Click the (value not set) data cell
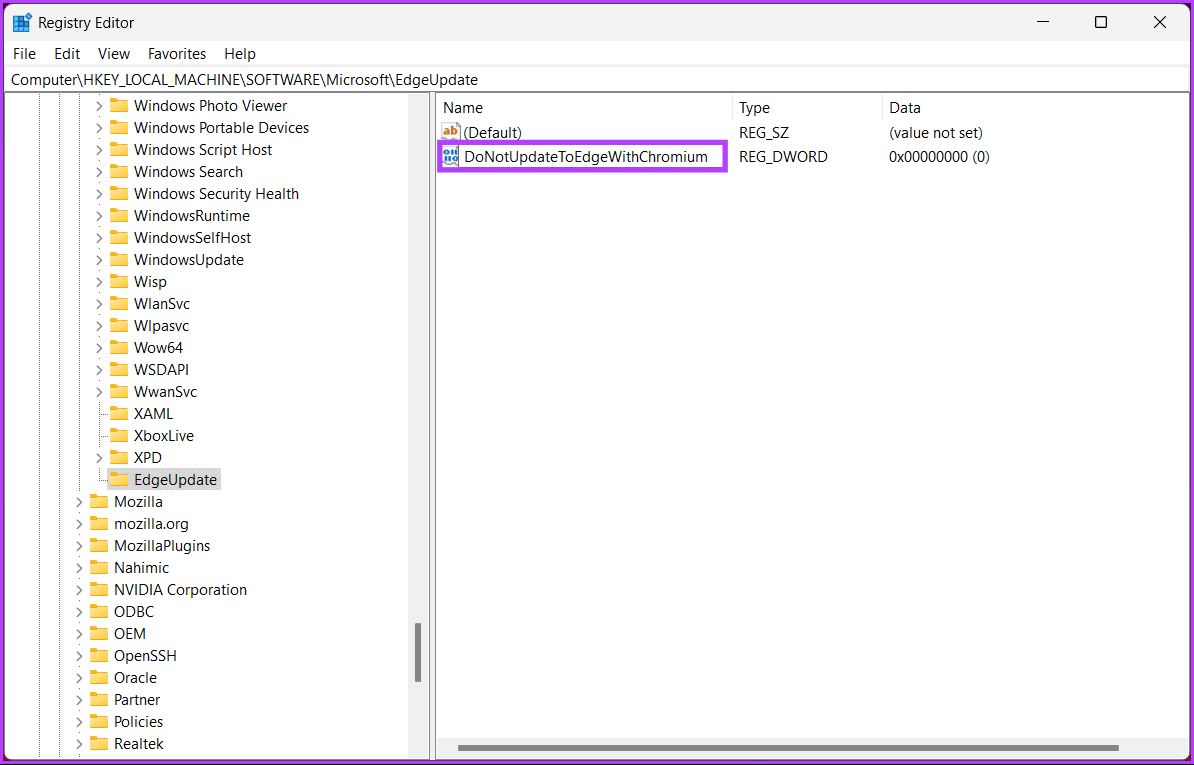The image size is (1194, 765). point(936,133)
